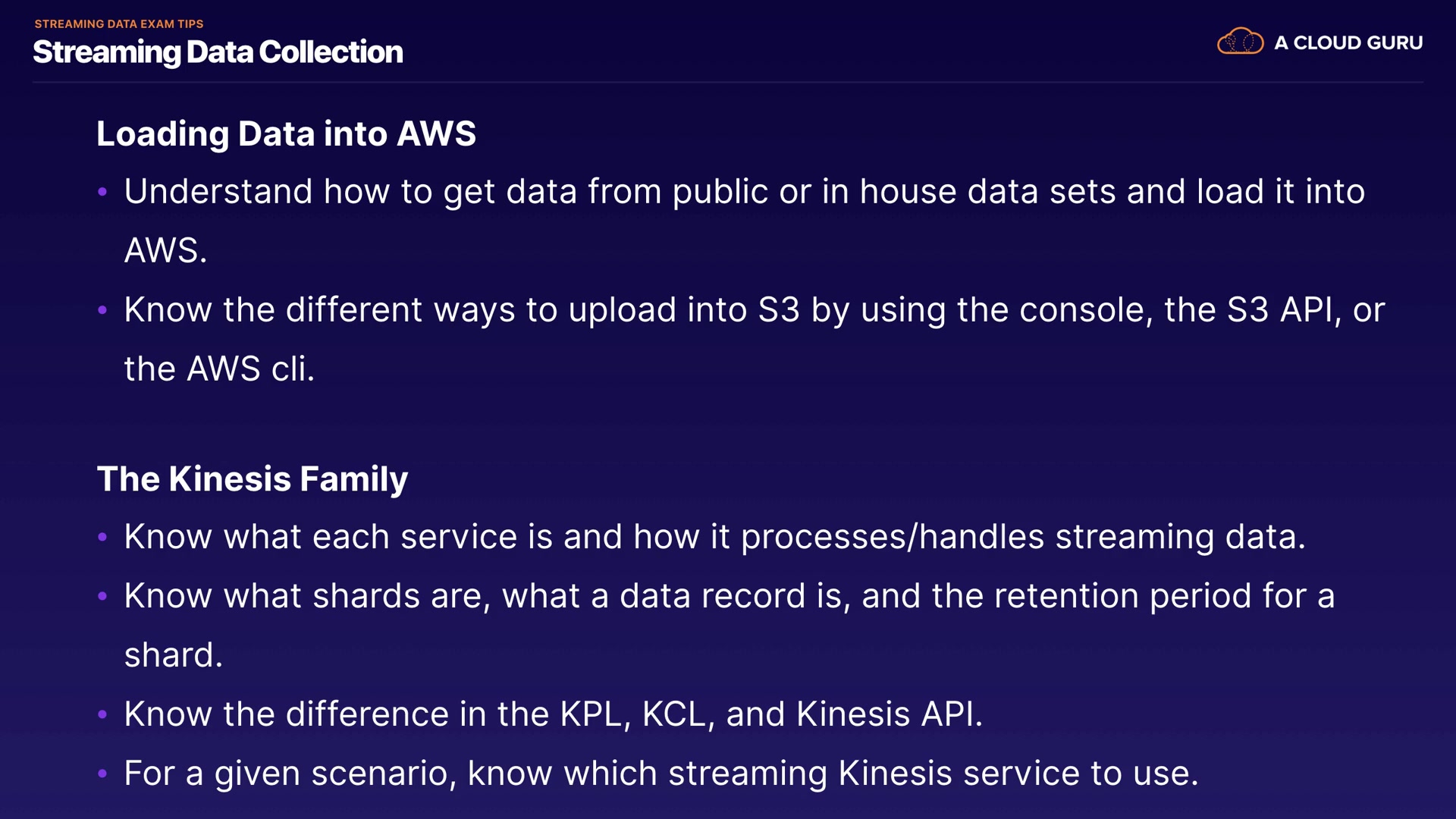
Task: Select the 'The Kinesis Family' heading
Action: pyautogui.click(x=252, y=479)
